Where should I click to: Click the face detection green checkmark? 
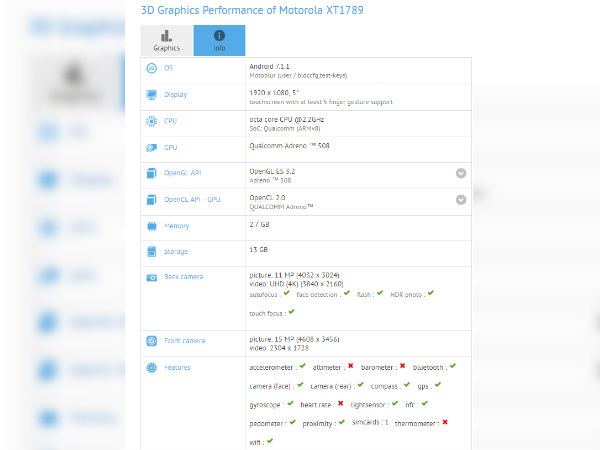(x=347, y=293)
